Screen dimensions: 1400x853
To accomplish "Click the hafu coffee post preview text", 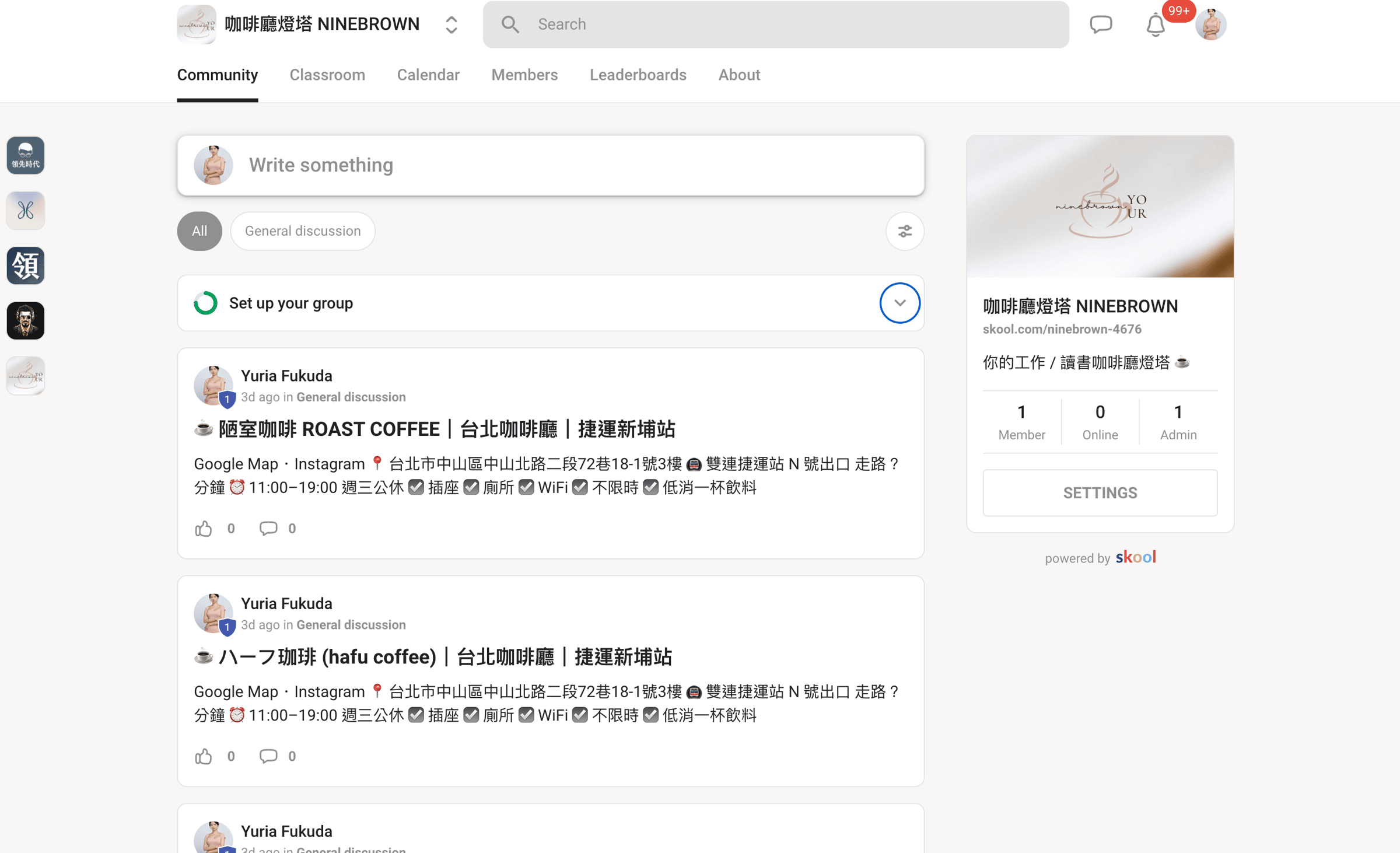I will pyautogui.click(x=547, y=703).
